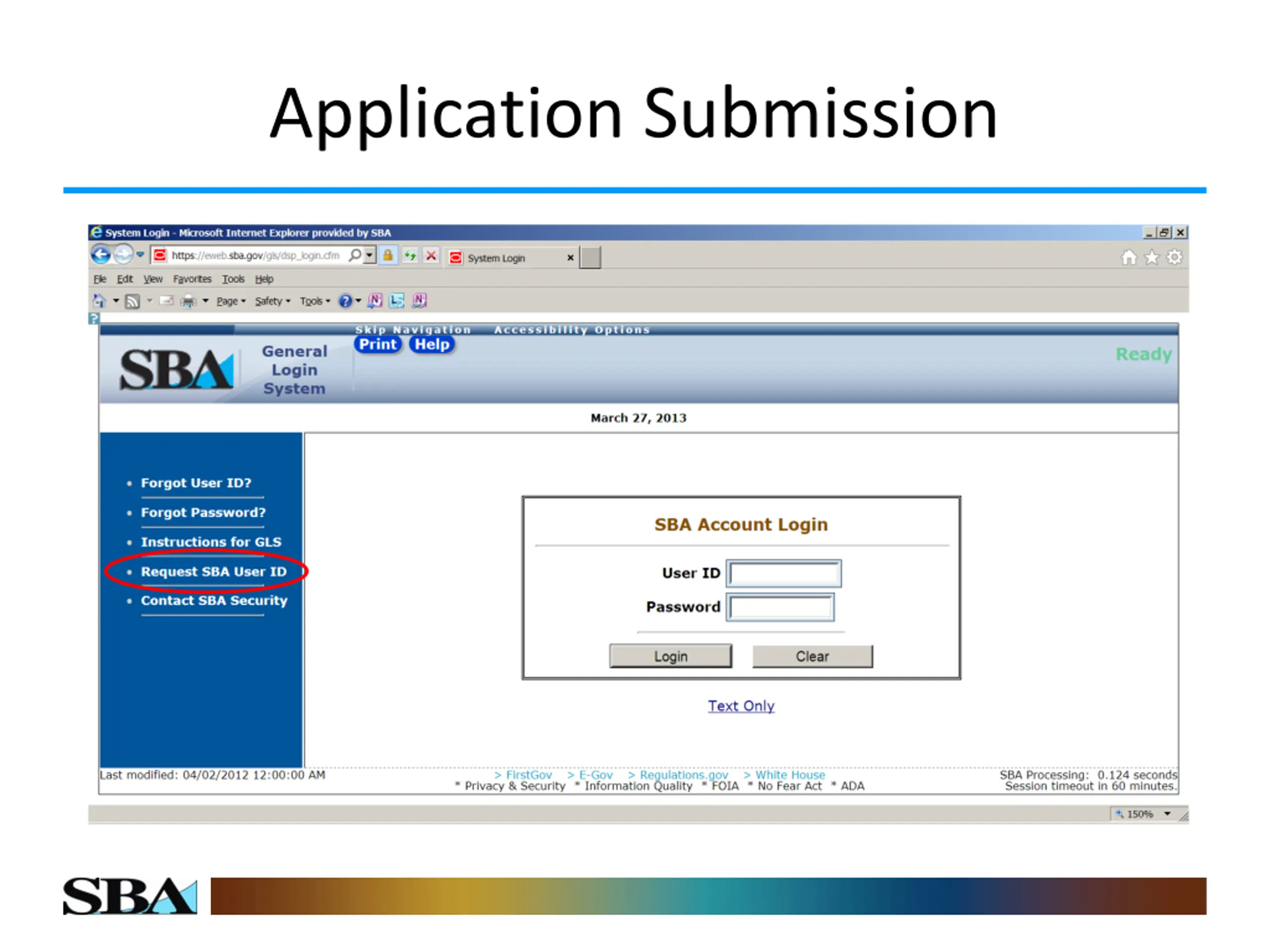The width and height of the screenshot is (1270, 952).
Task: Expand the RSS feeds dropdown arrow
Action: [x=149, y=300]
